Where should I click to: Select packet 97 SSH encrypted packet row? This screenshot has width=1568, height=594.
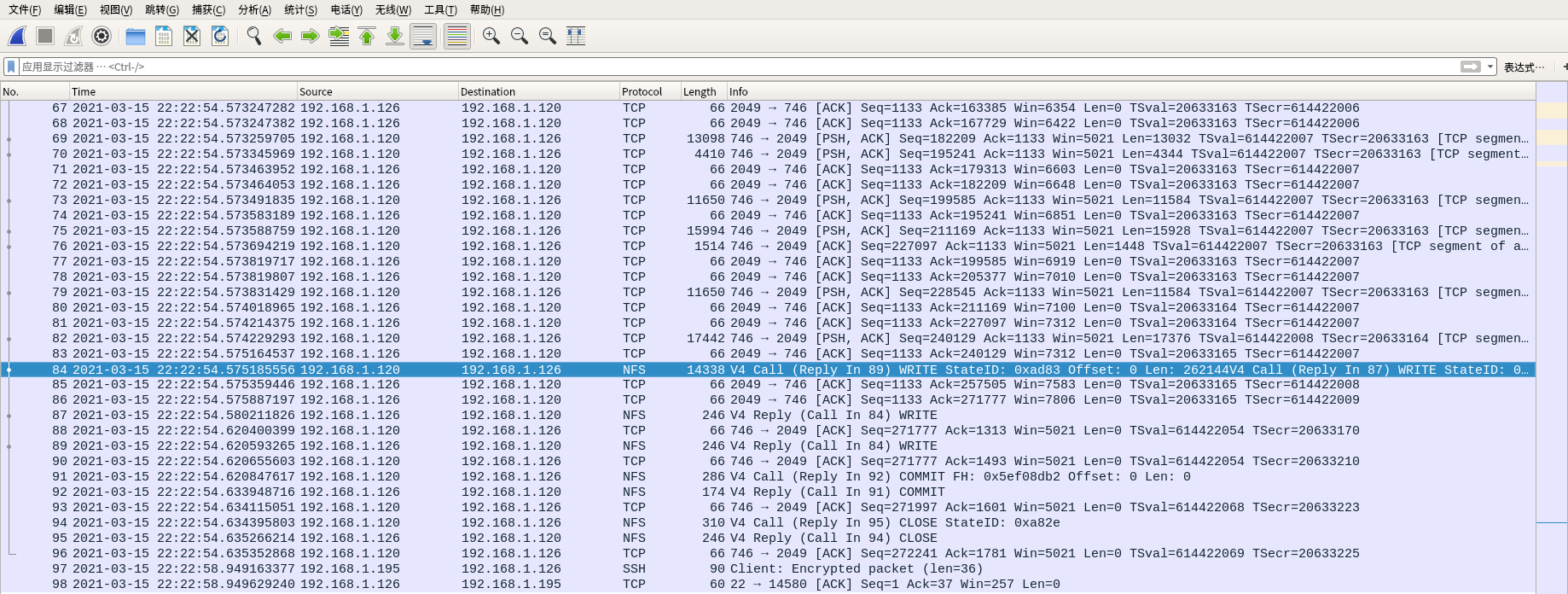point(768,569)
